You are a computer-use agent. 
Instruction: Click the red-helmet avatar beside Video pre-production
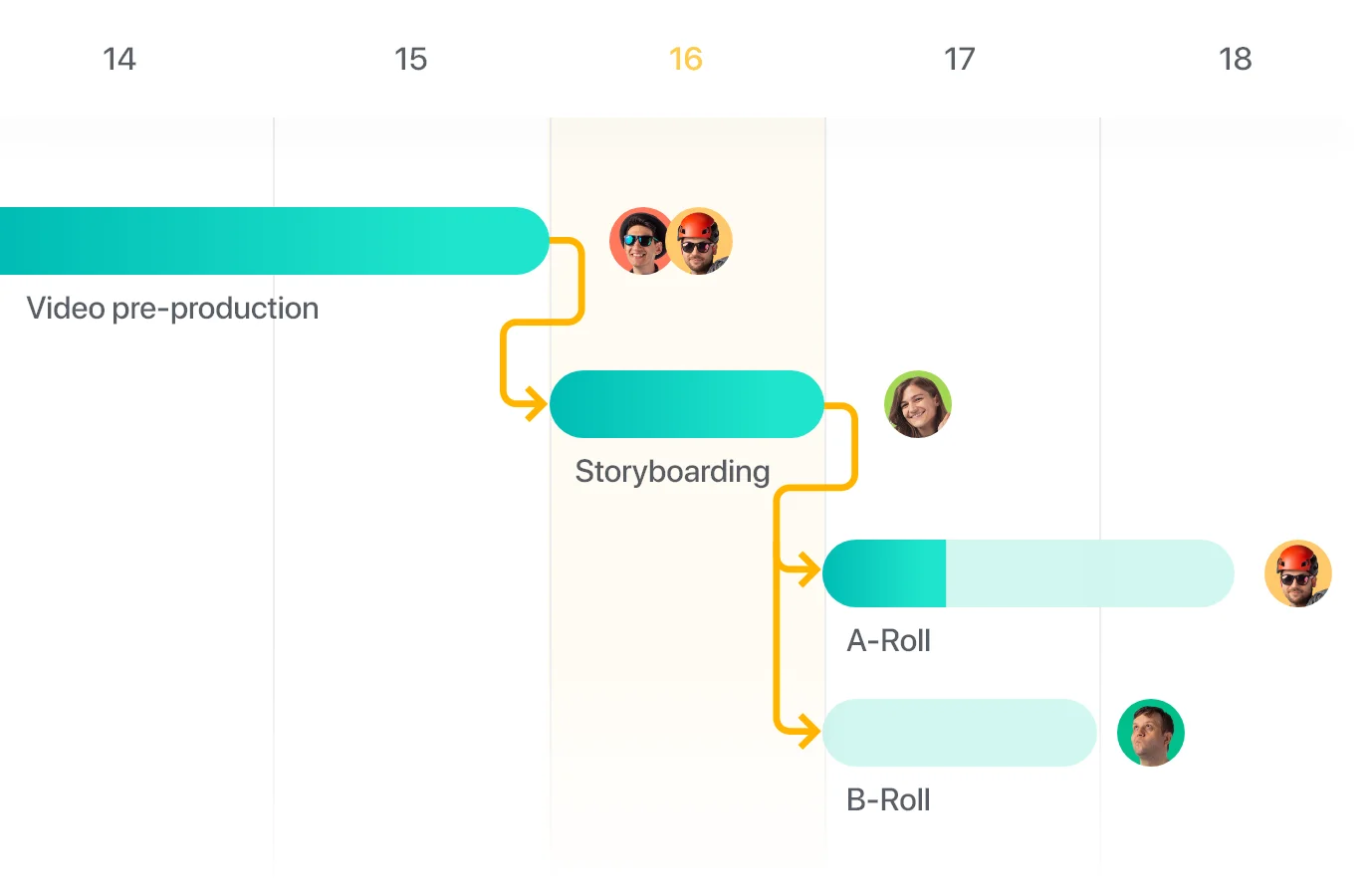point(699,241)
